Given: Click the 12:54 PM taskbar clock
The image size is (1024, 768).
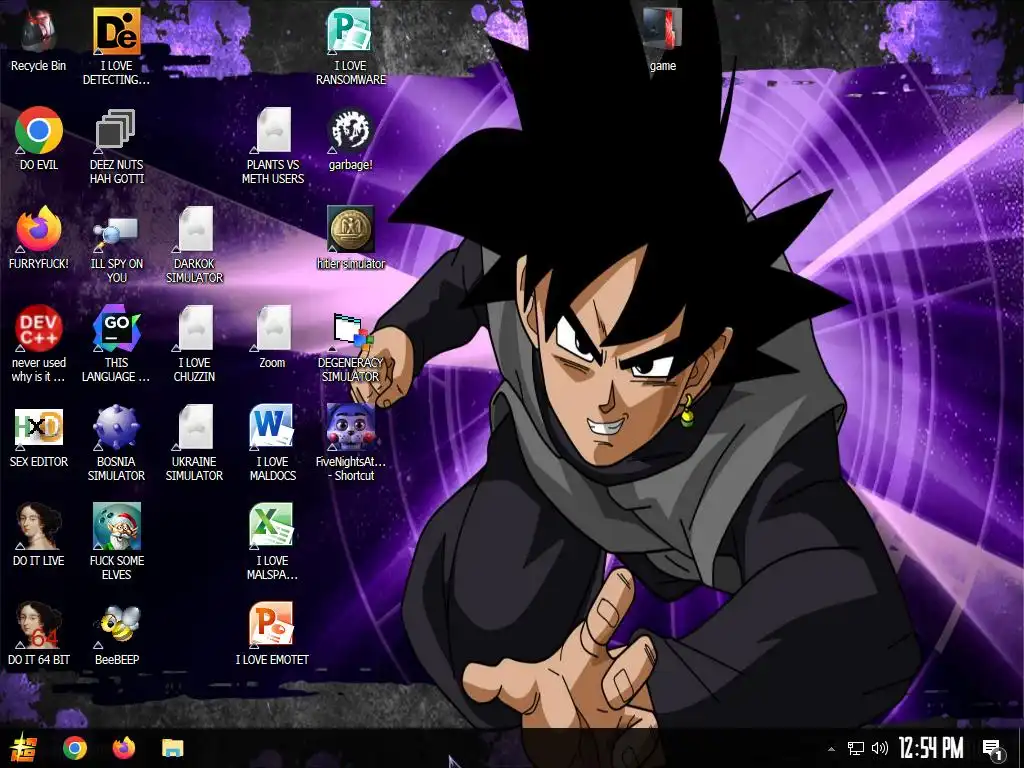Looking at the screenshot, I should click(931, 748).
